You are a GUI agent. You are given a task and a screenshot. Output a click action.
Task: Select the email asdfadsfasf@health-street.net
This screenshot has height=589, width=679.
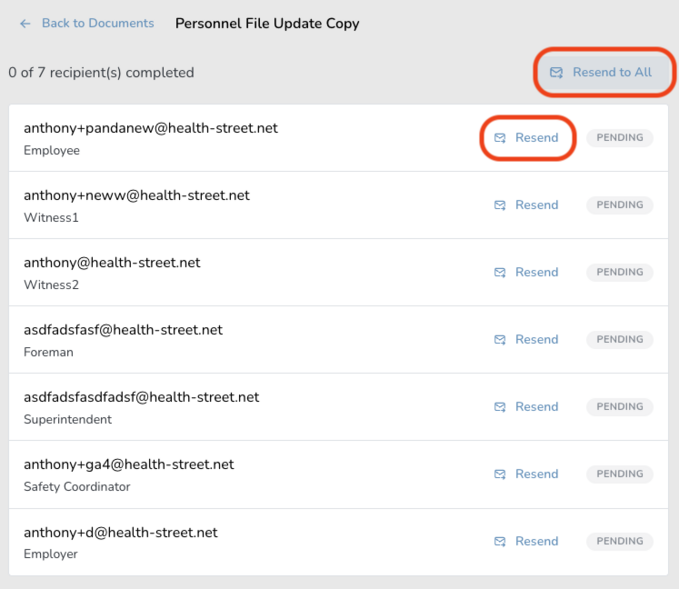pyautogui.click(x=123, y=330)
